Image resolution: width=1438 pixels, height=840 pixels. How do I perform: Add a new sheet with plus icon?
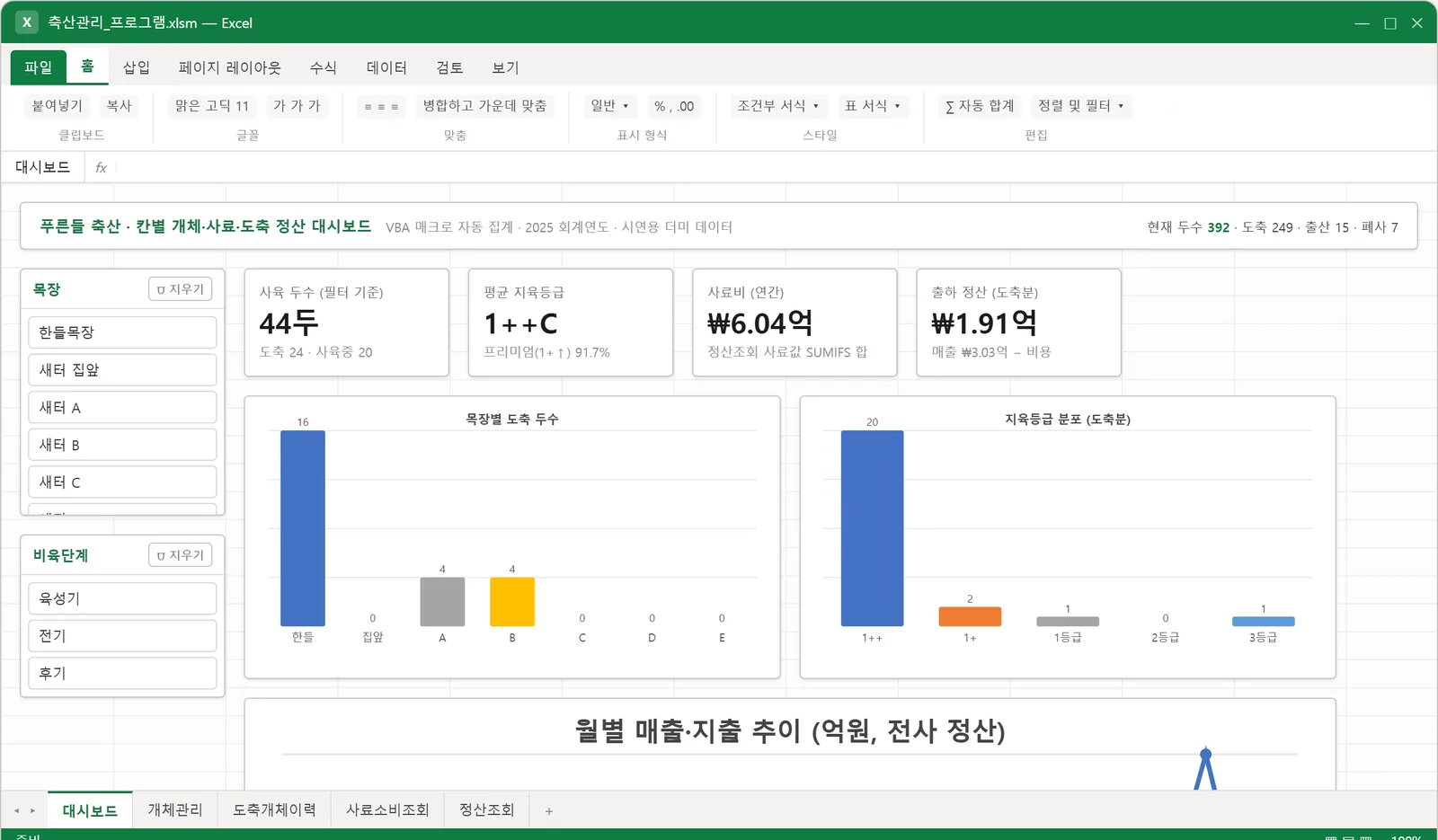pos(548,810)
